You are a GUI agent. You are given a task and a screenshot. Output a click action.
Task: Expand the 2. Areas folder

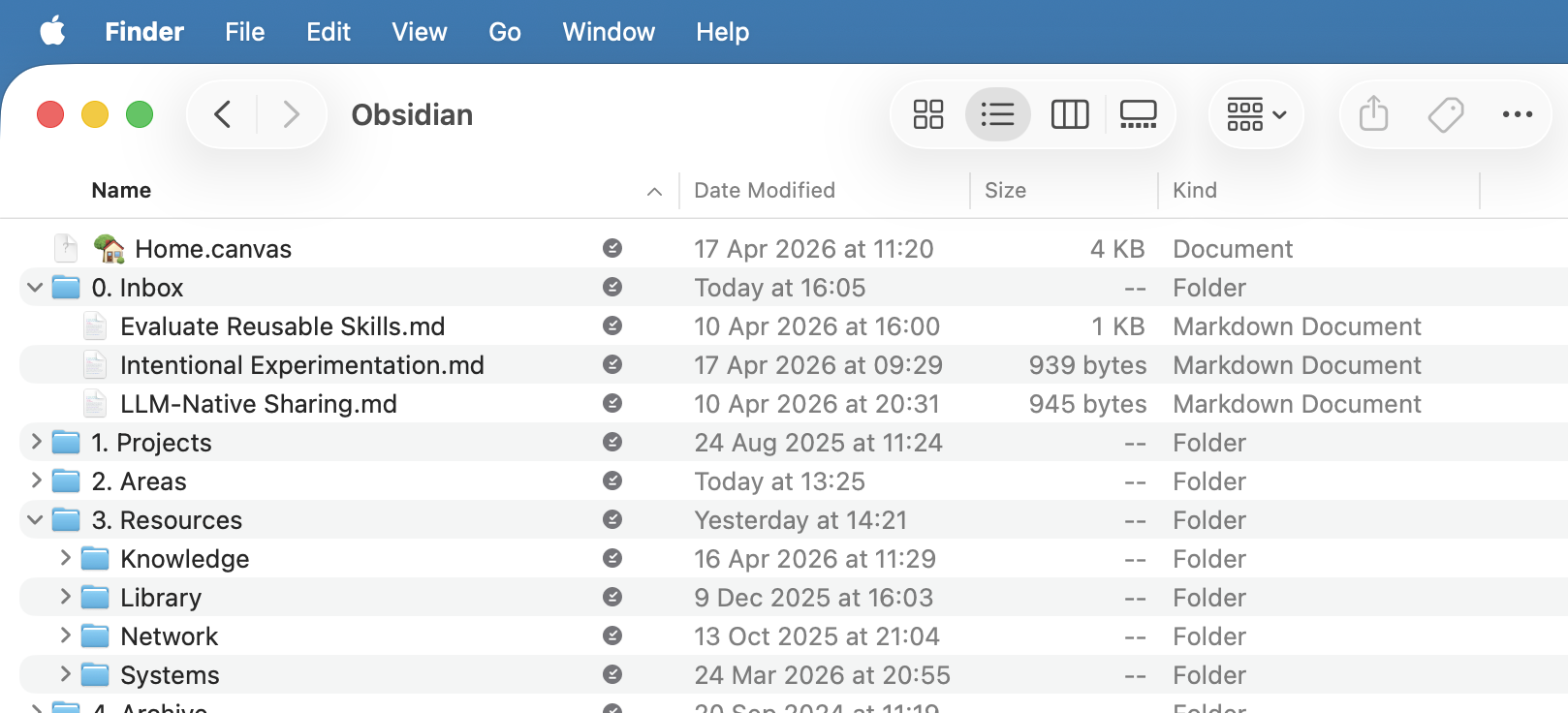pos(36,480)
